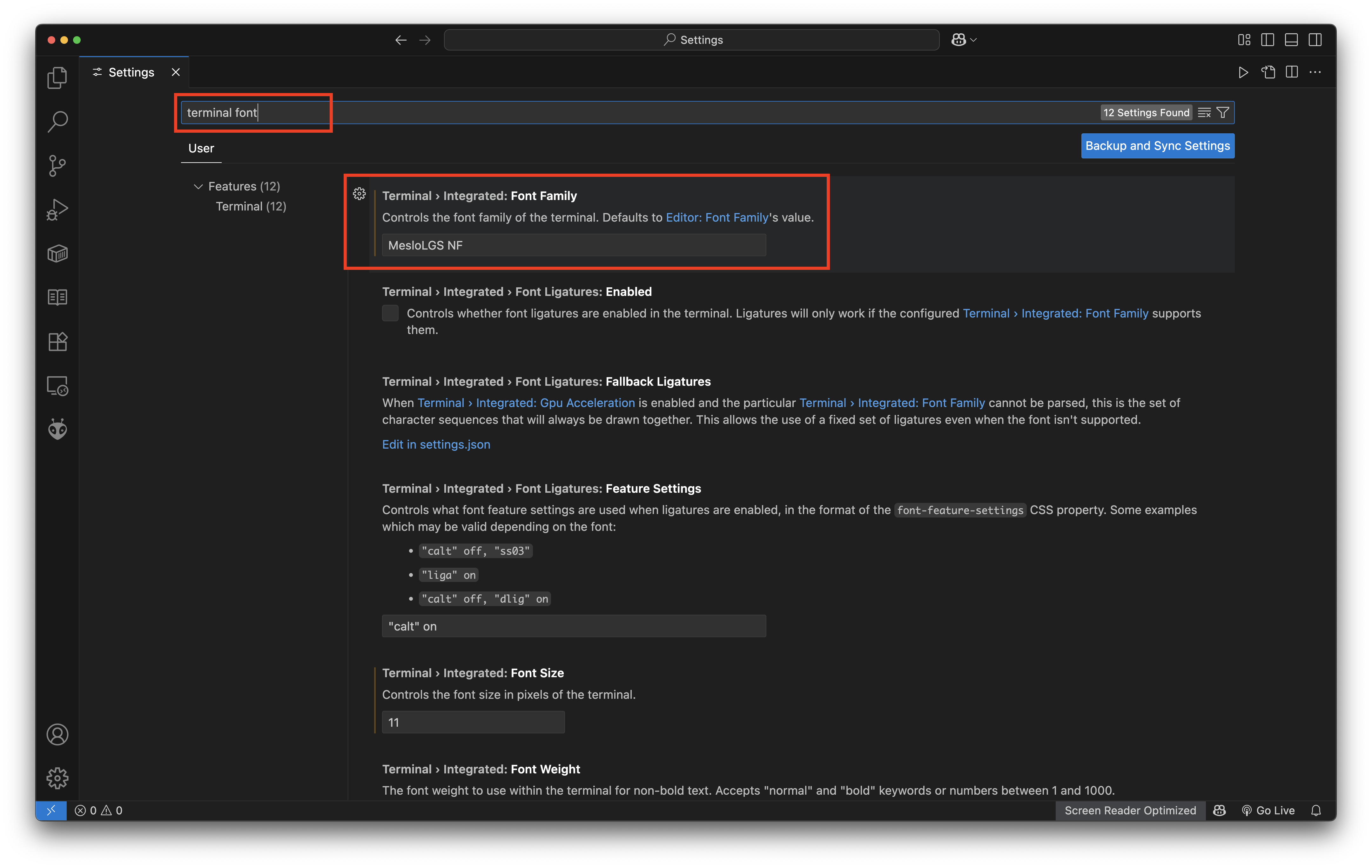The height and width of the screenshot is (868, 1372).
Task: Follow Font Family link in Fallback Ligatures text
Action: pos(892,403)
